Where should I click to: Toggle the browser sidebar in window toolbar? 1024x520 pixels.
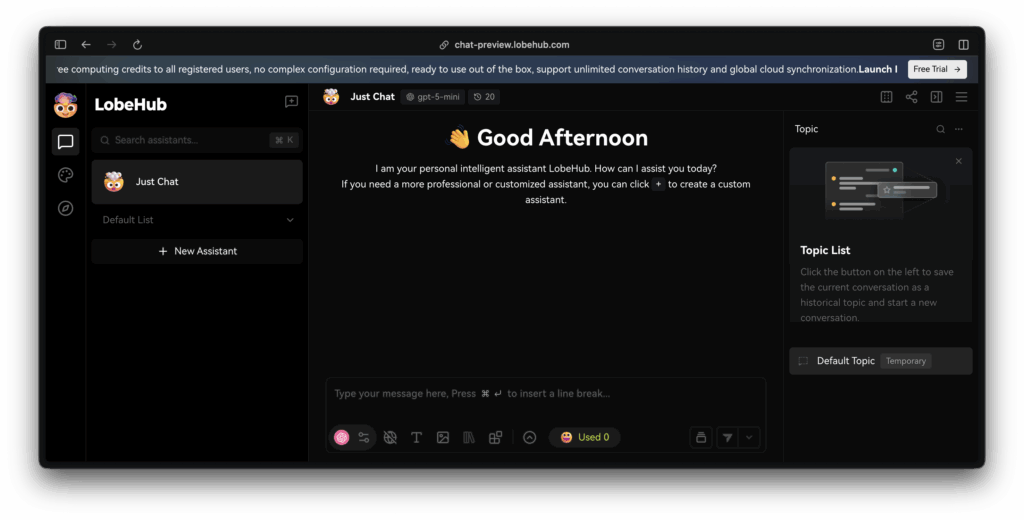coord(60,45)
